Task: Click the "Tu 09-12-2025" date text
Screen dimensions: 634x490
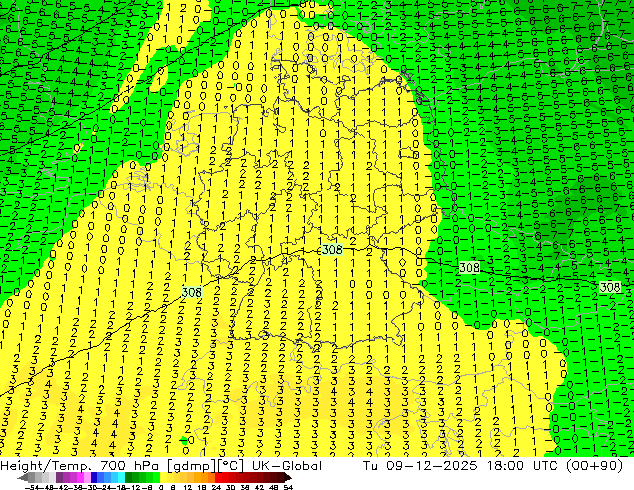Action: tap(420, 466)
